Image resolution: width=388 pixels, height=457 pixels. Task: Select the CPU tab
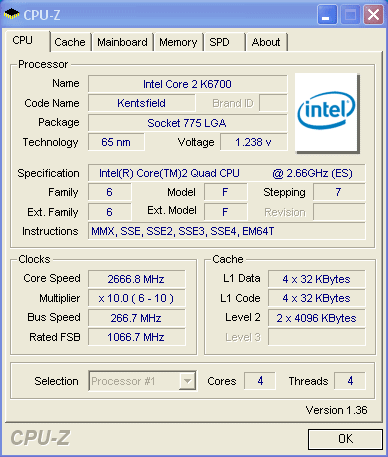click(x=27, y=41)
